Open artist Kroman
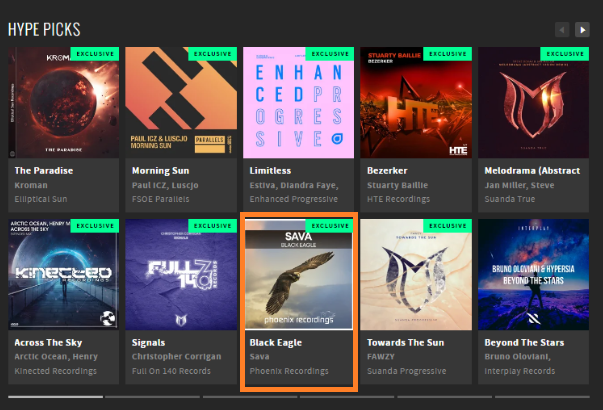 pyautogui.click(x=31, y=185)
